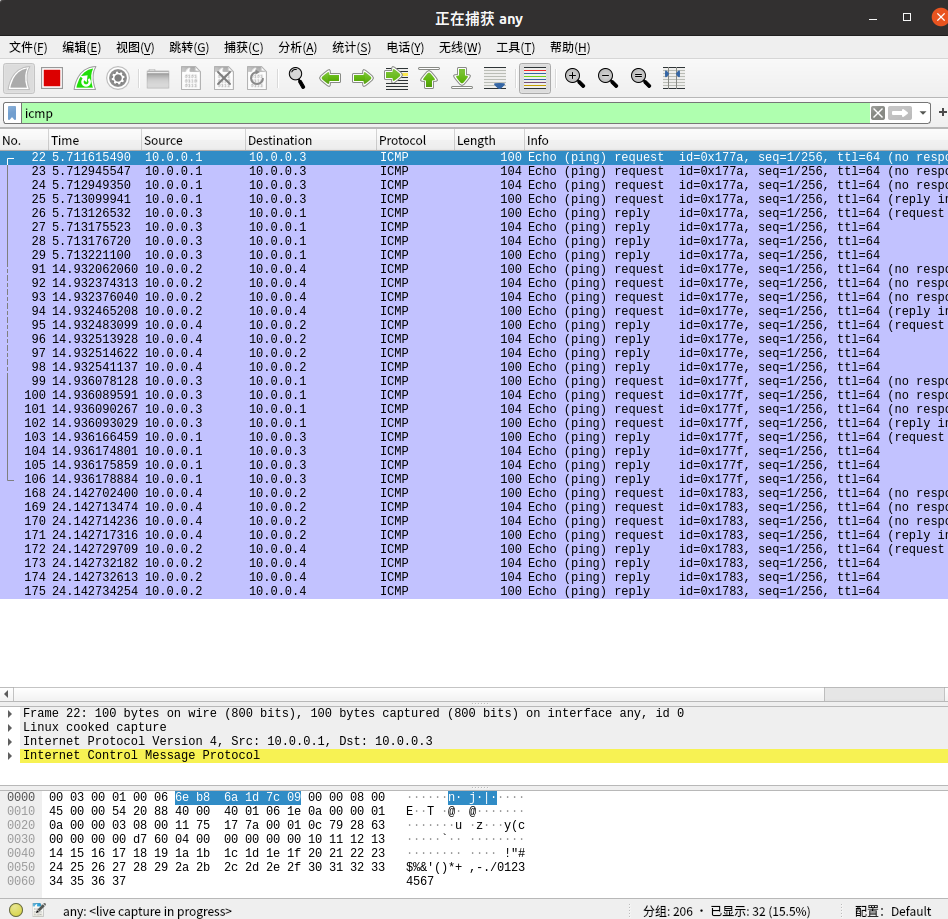Save this capture file icon
The height and width of the screenshot is (919, 948).
point(191,79)
